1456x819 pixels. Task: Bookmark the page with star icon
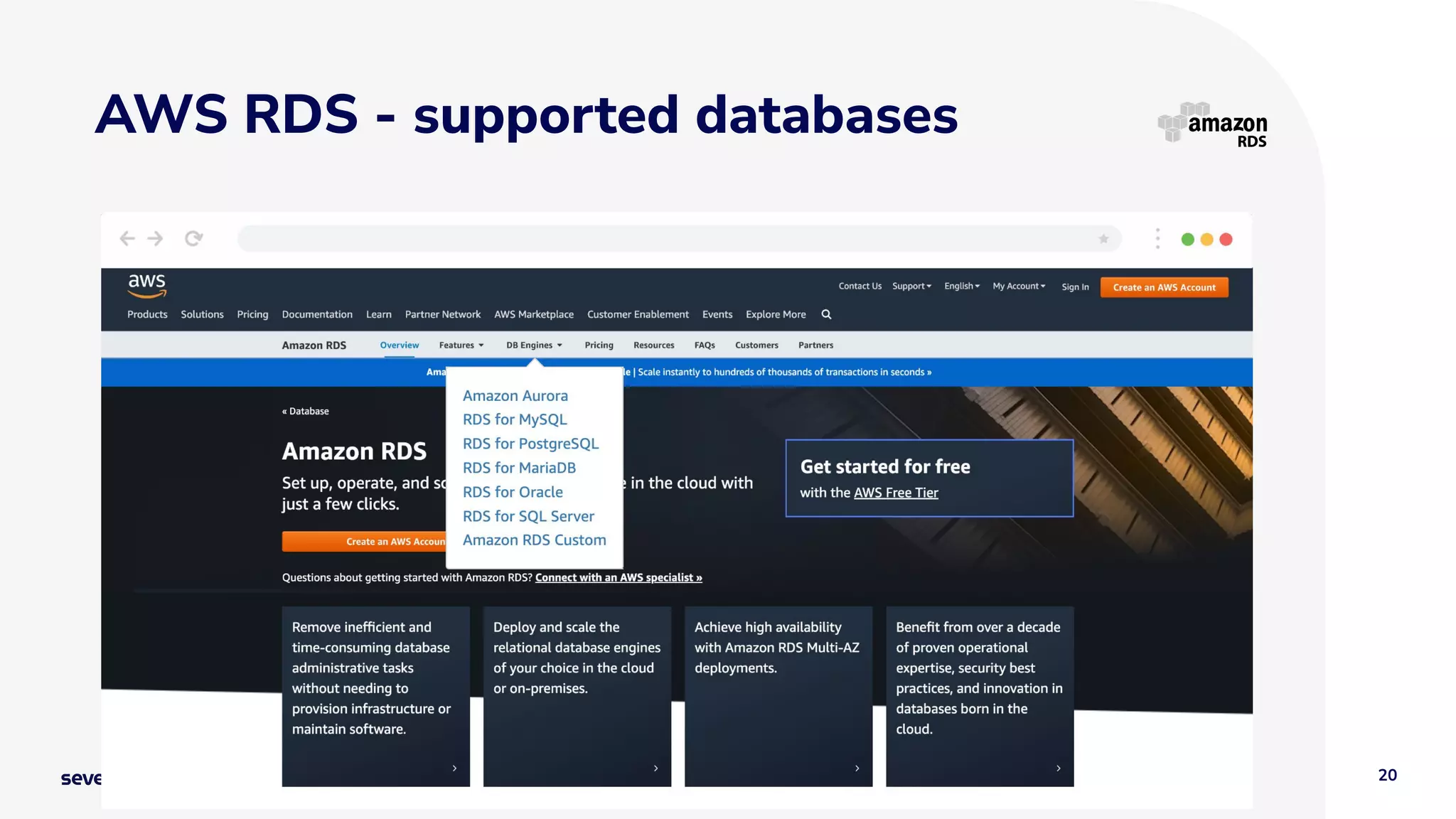coord(1103,239)
